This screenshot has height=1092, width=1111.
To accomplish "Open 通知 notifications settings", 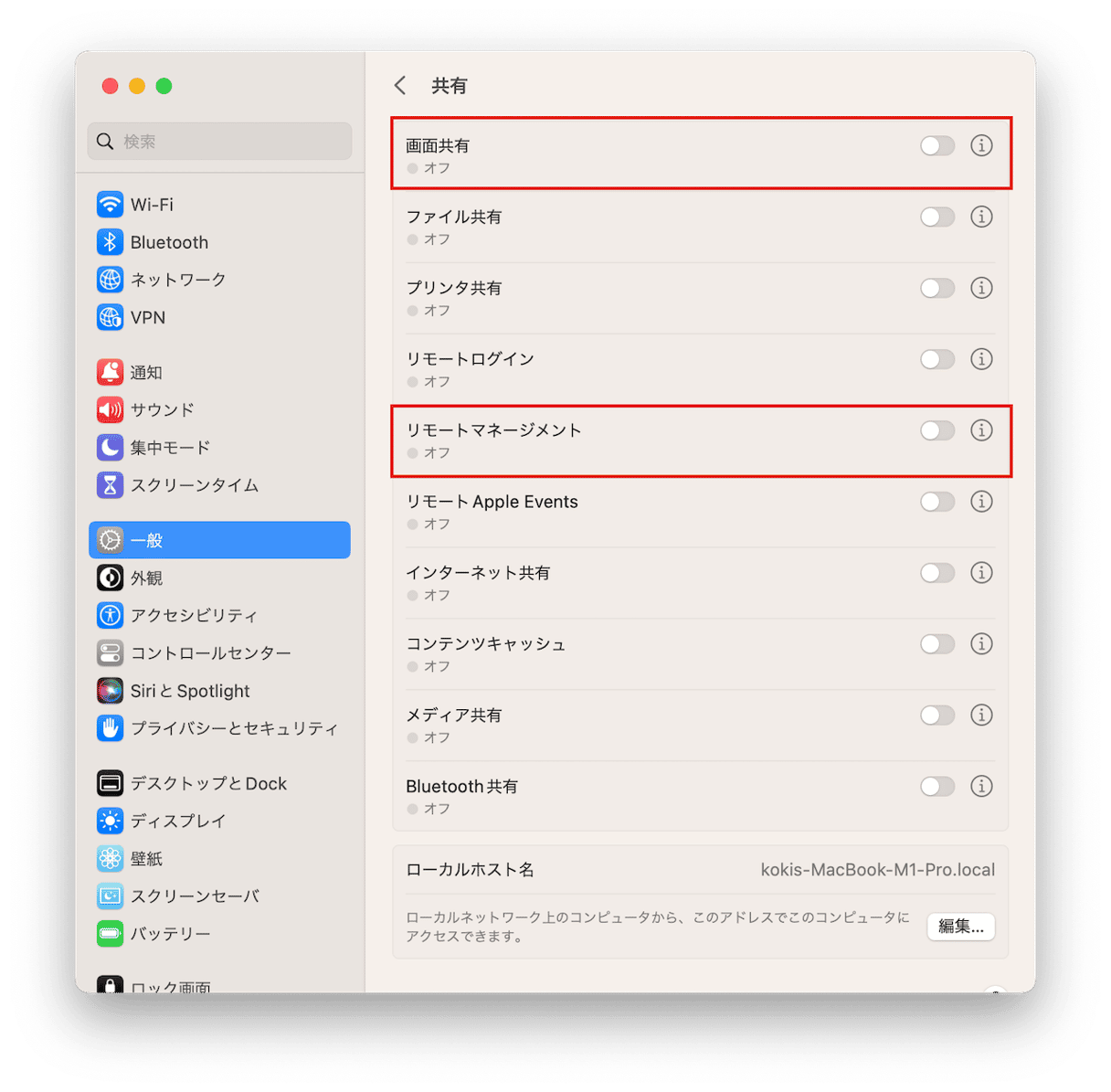I will [x=219, y=372].
